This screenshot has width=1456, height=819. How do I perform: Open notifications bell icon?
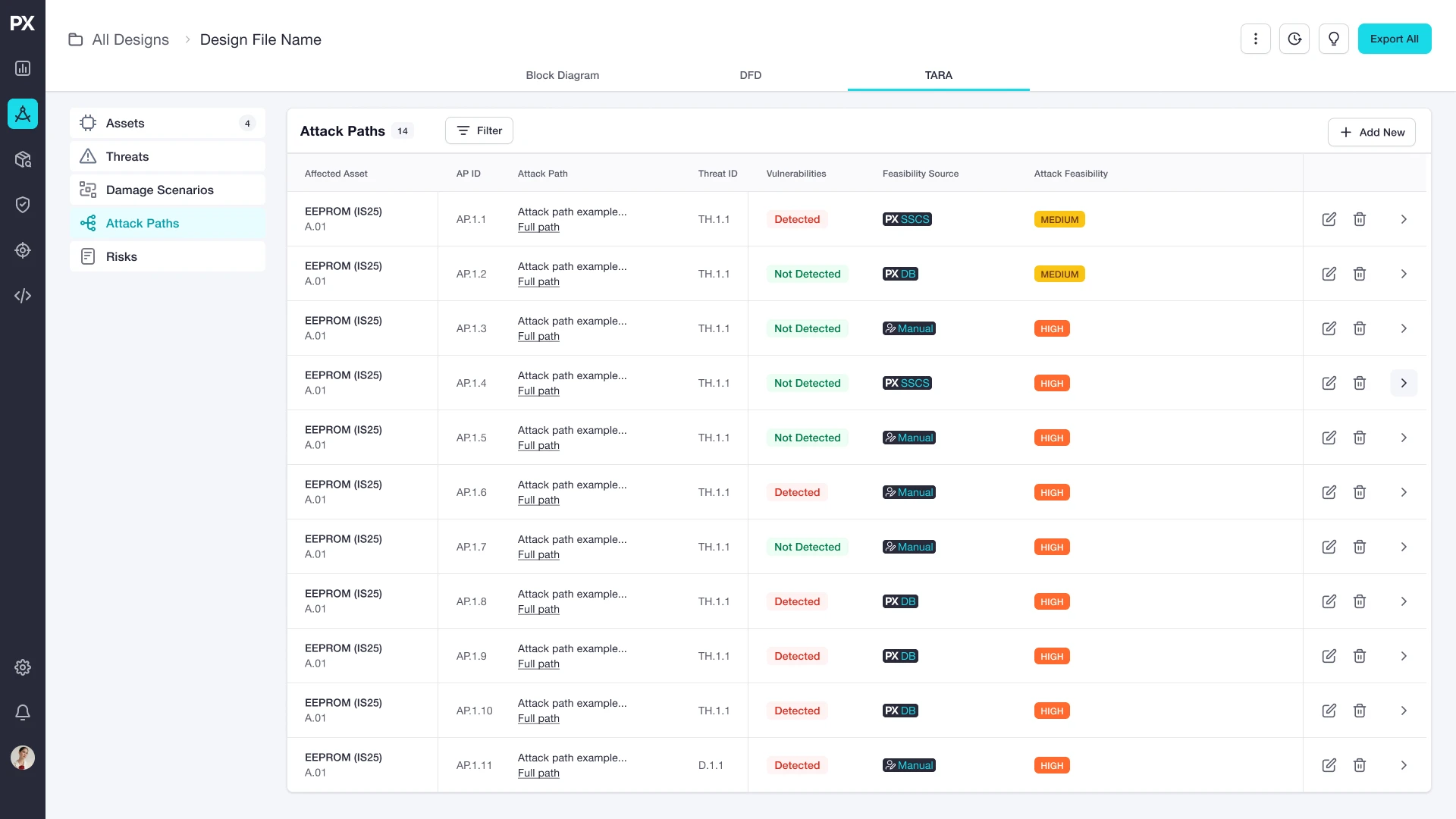tap(23, 713)
